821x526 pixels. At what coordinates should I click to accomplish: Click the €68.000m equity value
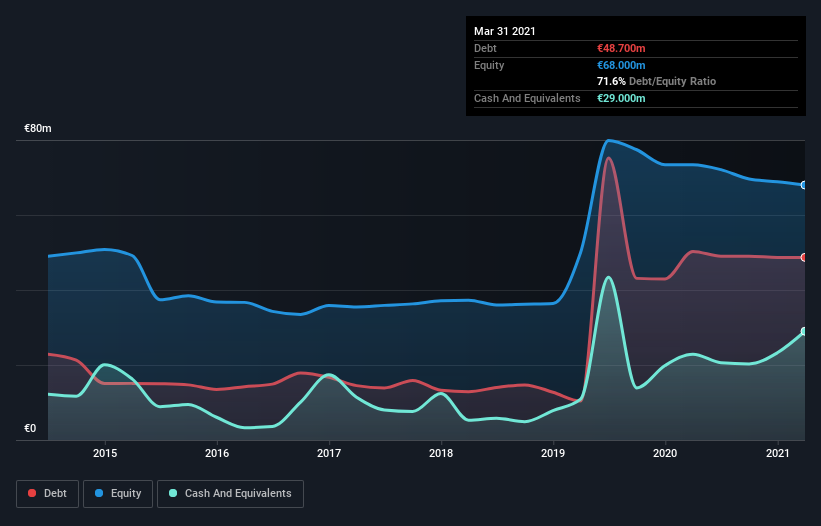coord(621,65)
